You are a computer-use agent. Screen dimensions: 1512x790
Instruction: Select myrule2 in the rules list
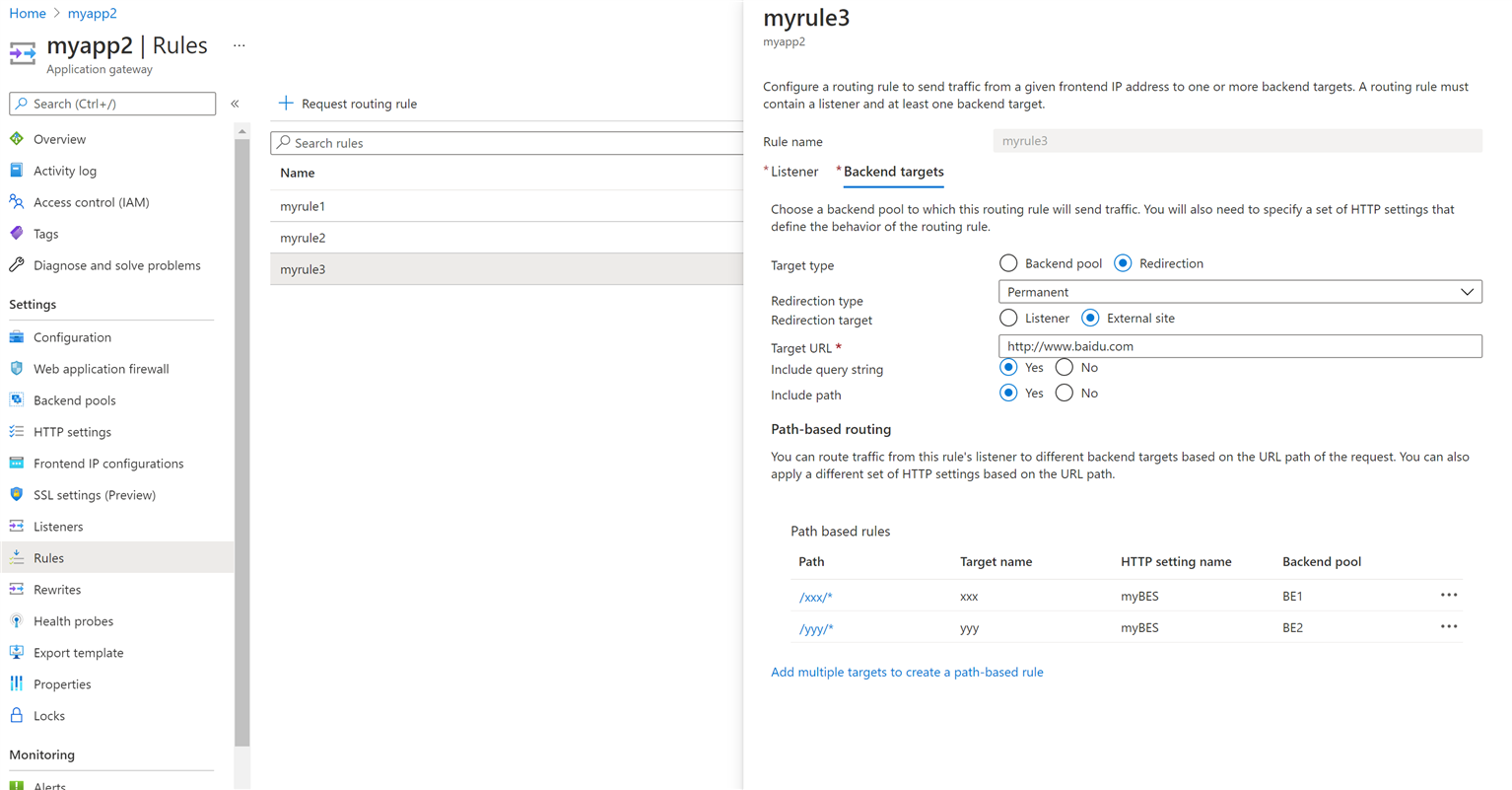[507, 238]
